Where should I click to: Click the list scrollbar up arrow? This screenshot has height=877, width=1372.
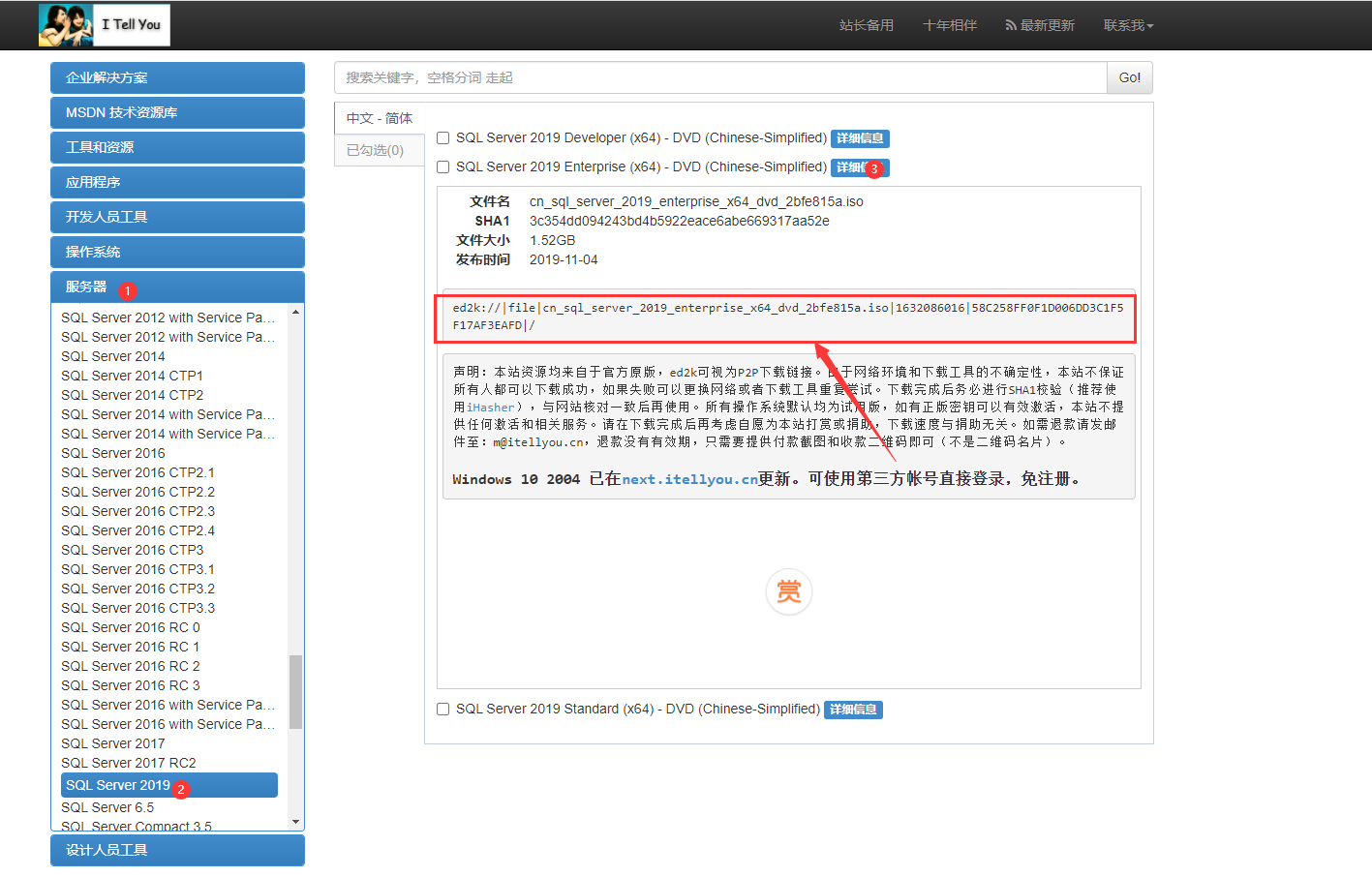pyautogui.click(x=295, y=313)
